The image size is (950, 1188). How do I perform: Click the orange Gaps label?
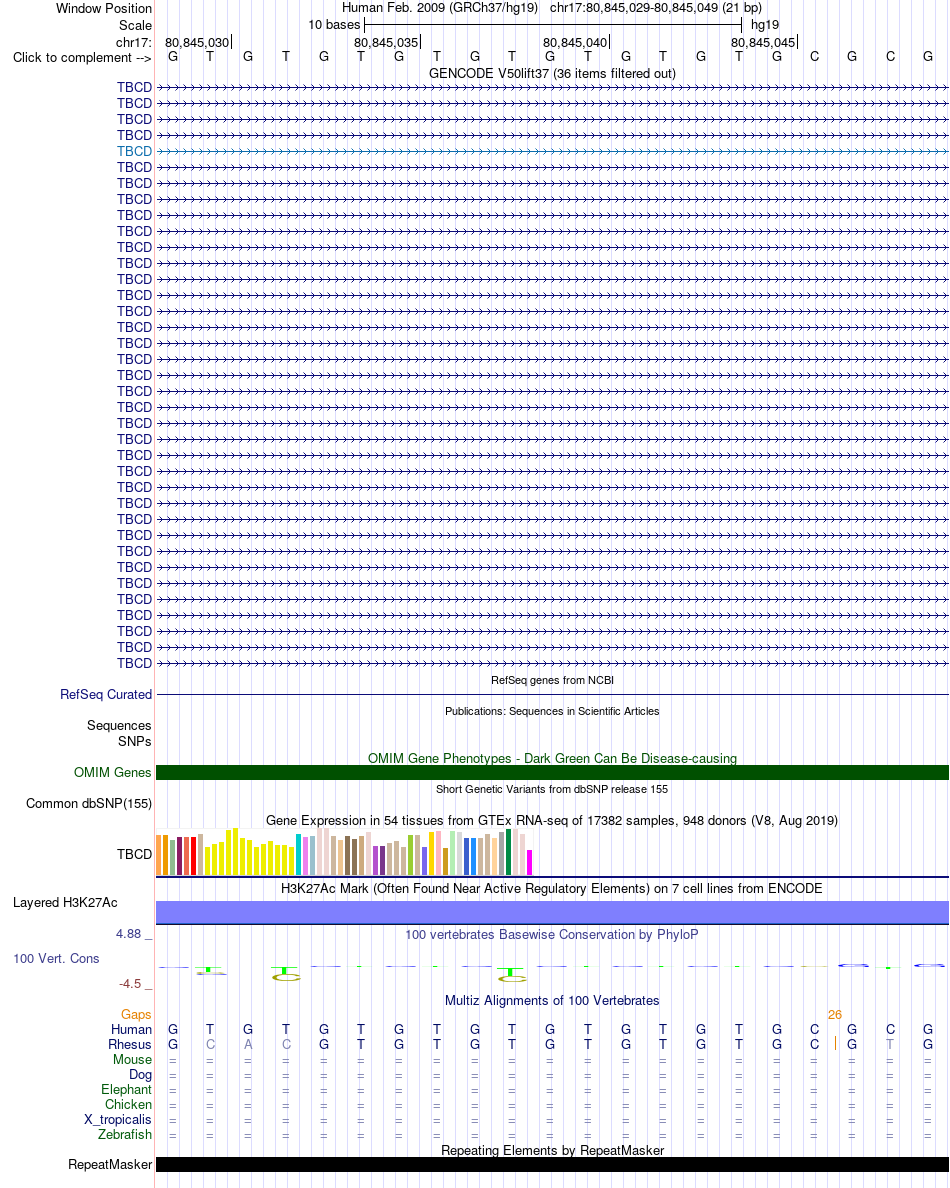tap(136, 1015)
